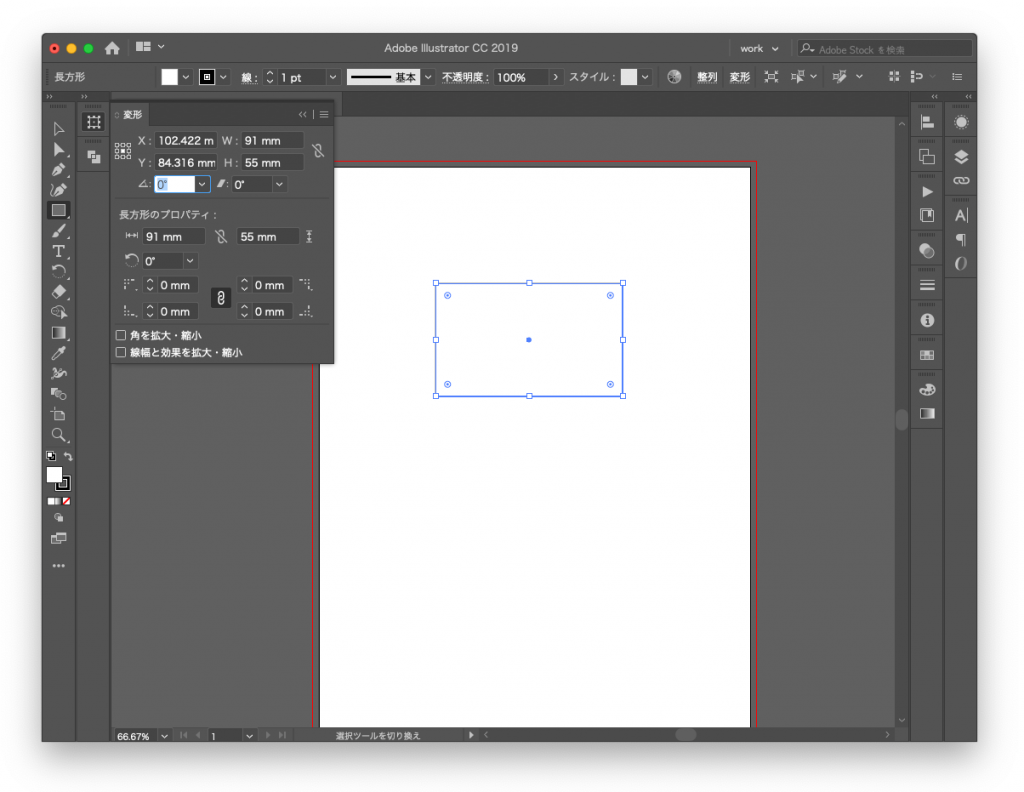Expand opacity options arrow
This screenshot has width=1024, height=792.
click(556, 77)
